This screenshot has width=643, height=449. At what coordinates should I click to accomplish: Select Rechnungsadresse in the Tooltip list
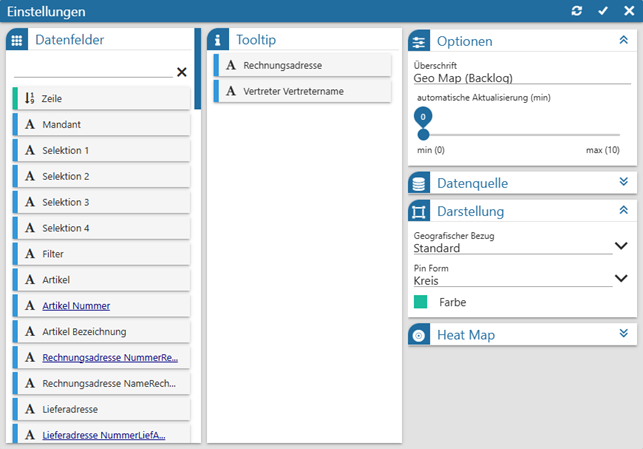pos(302,65)
